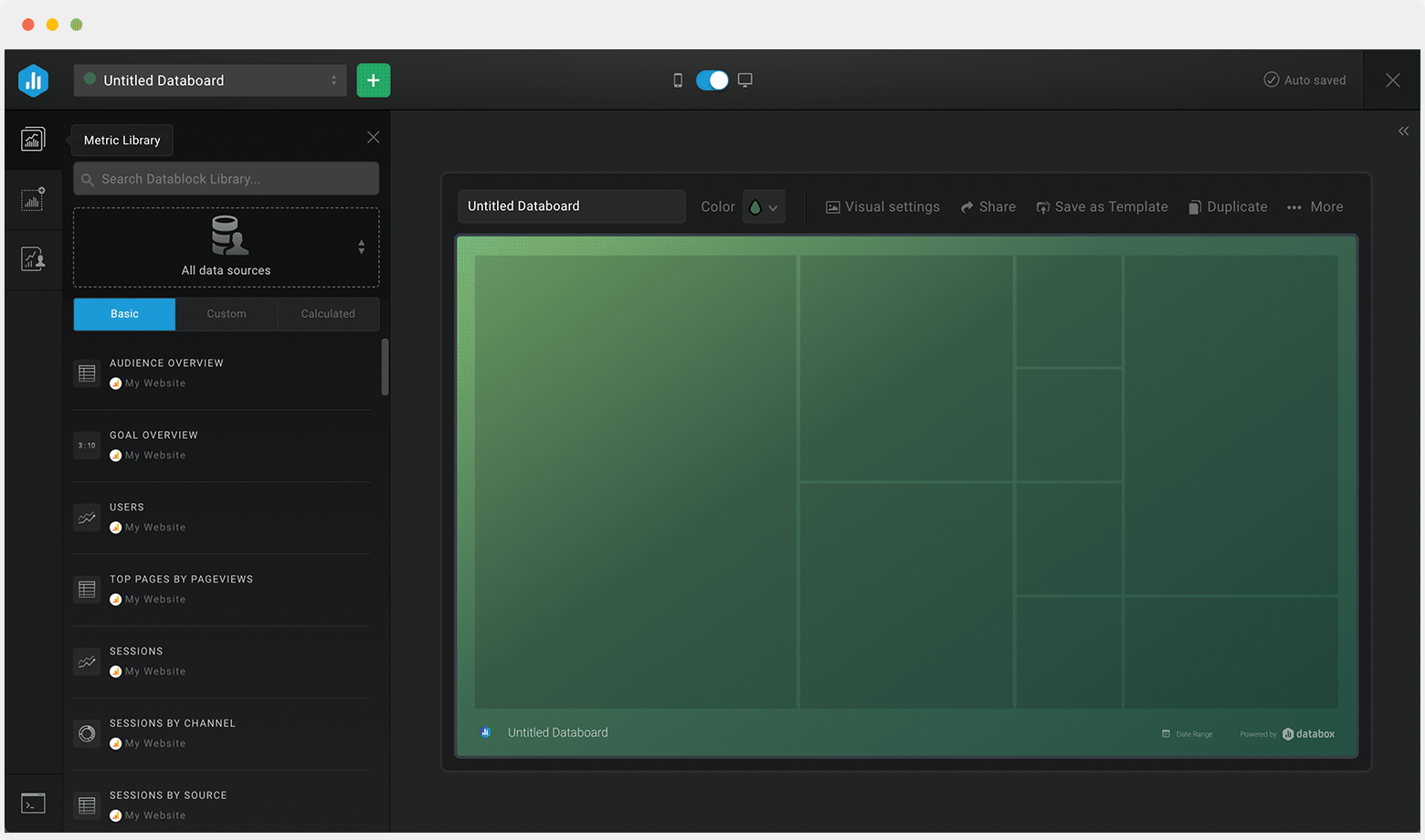Switch preview to mobile phone view
Image resolution: width=1425 pixels, height=840 pixels.
pos(677,79)
